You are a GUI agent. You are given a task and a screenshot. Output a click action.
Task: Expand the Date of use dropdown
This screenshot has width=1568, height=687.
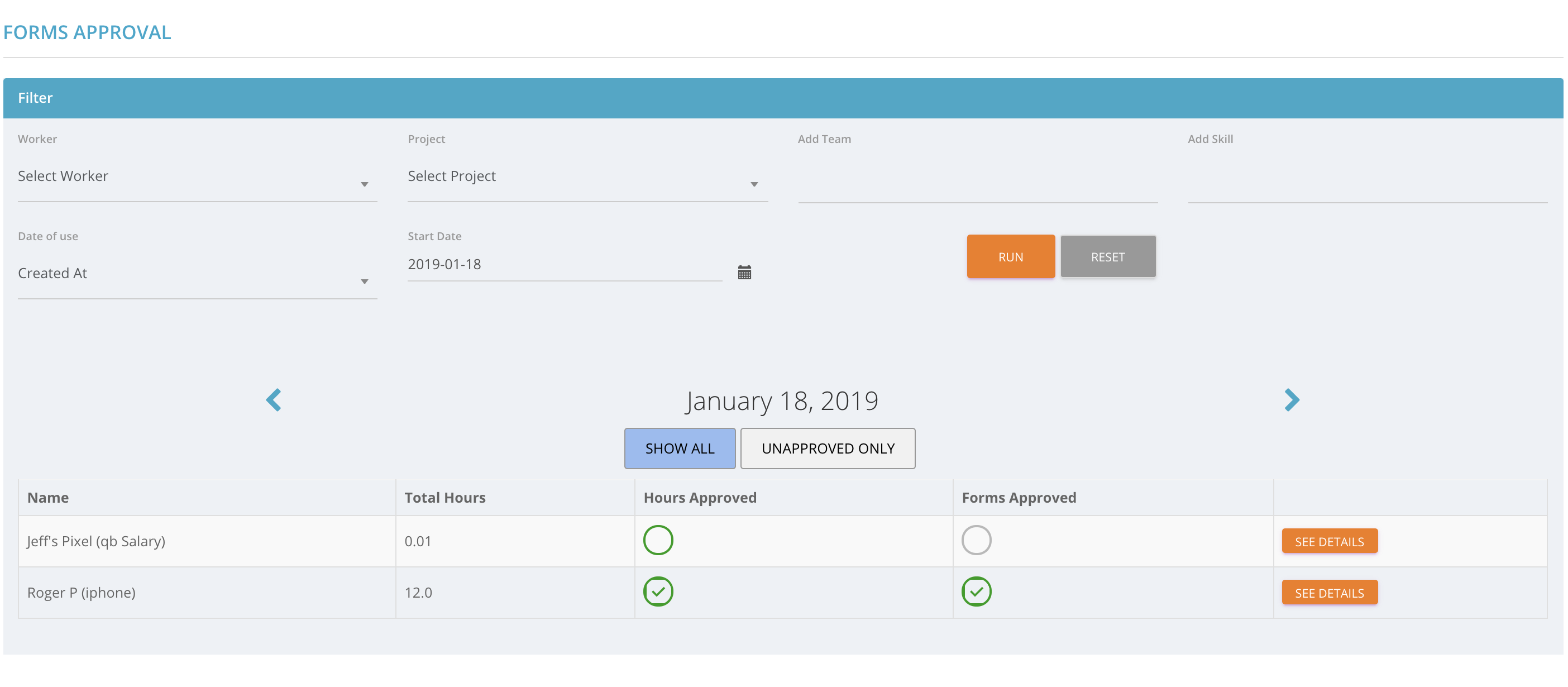197,274
